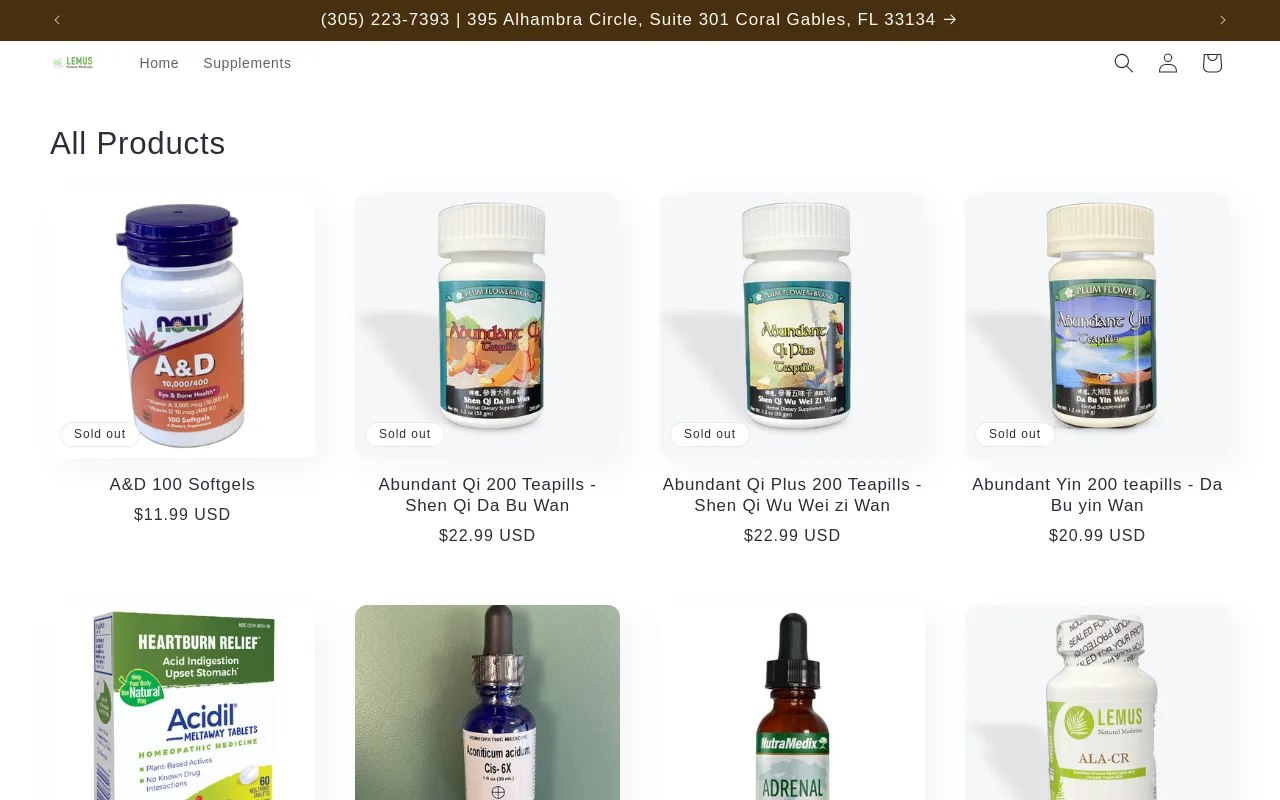The width and height of the screenshot is (1280, 800).
Task: Show previous announcement with left chevron
Action: (x=57, y=20)
